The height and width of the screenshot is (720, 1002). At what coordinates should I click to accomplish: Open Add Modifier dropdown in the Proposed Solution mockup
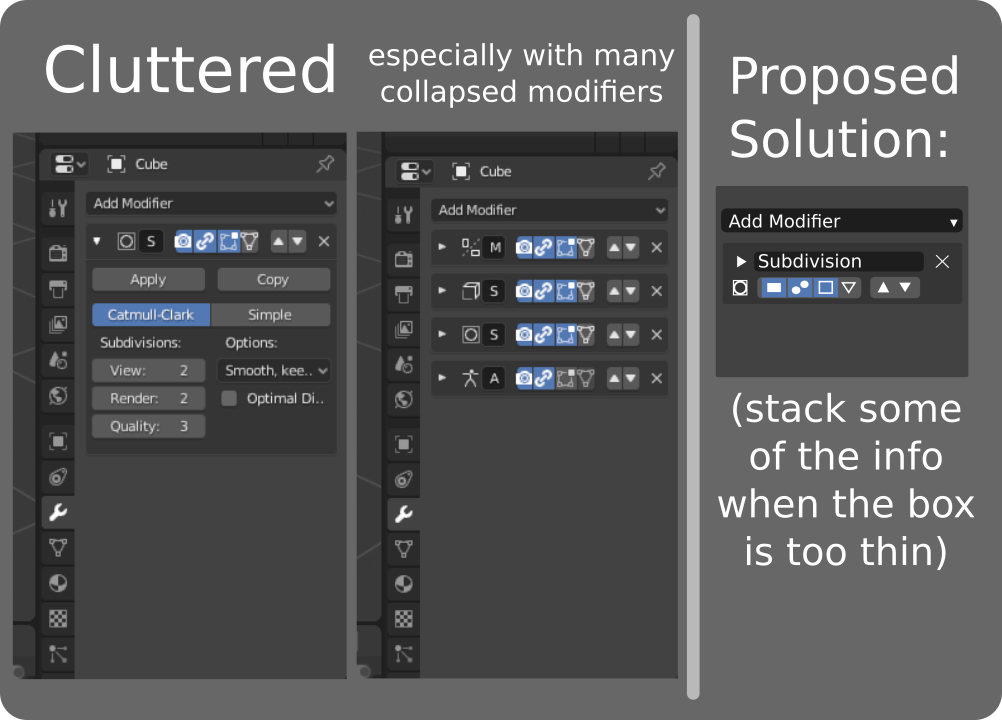tap(842, 221)
